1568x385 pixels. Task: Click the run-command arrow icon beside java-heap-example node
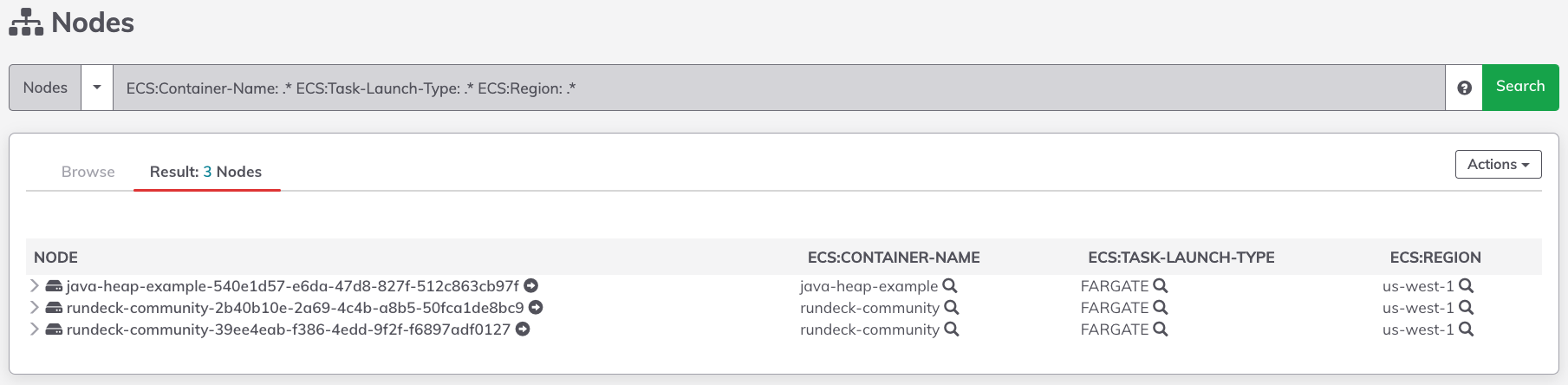[531, 285]
